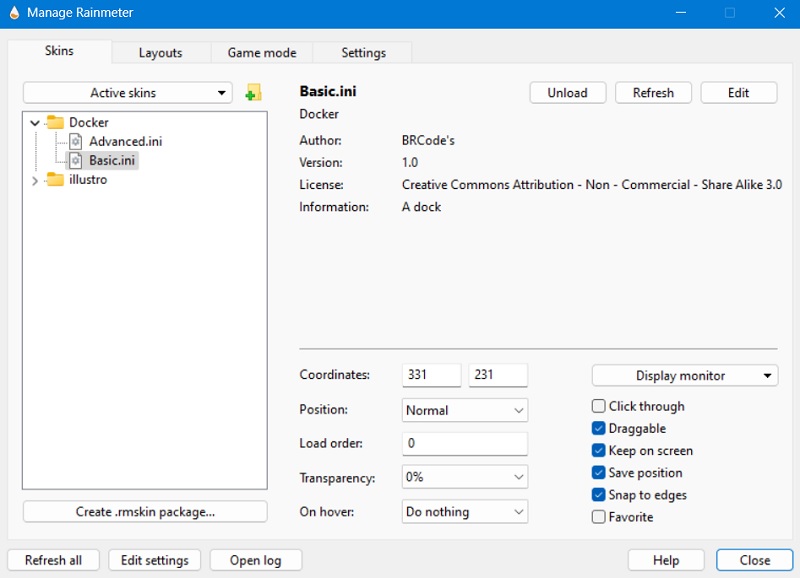This screenshot has width=800, height=578.
Task: Open the Game mode tab
Action: [x=261, y=52]
